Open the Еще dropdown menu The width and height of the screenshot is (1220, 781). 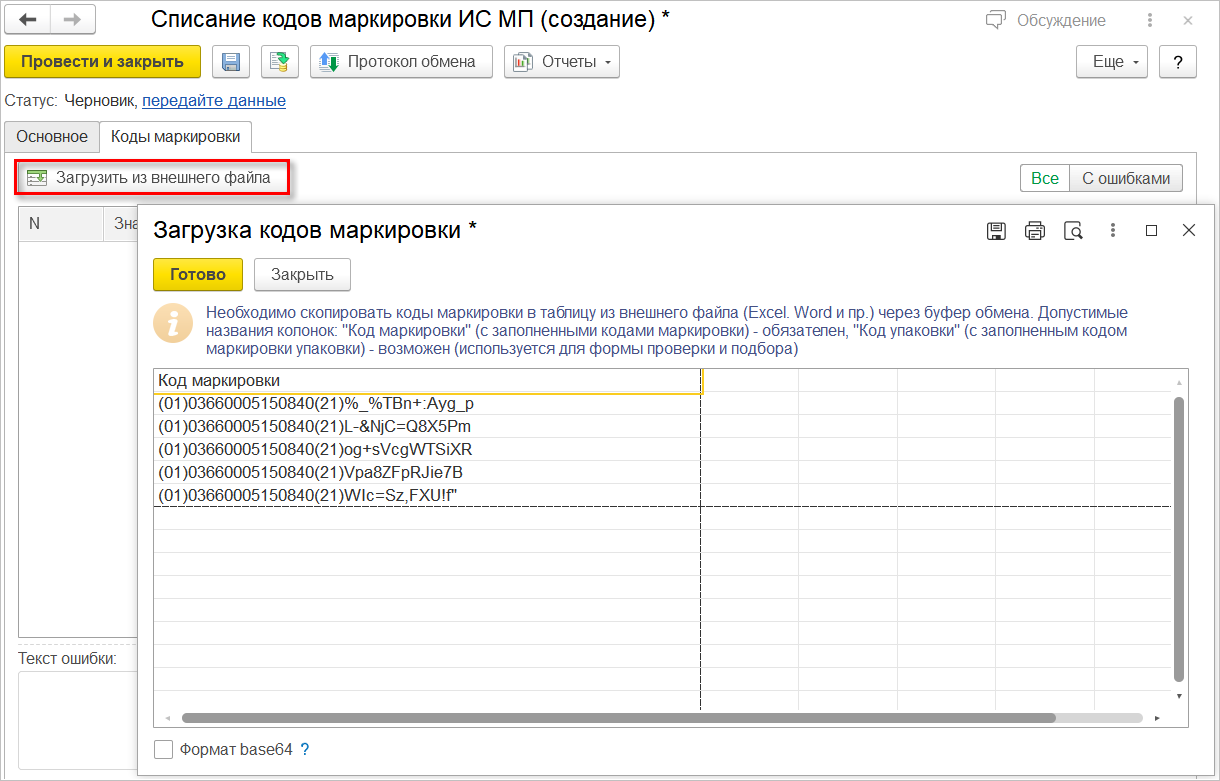1112,62
